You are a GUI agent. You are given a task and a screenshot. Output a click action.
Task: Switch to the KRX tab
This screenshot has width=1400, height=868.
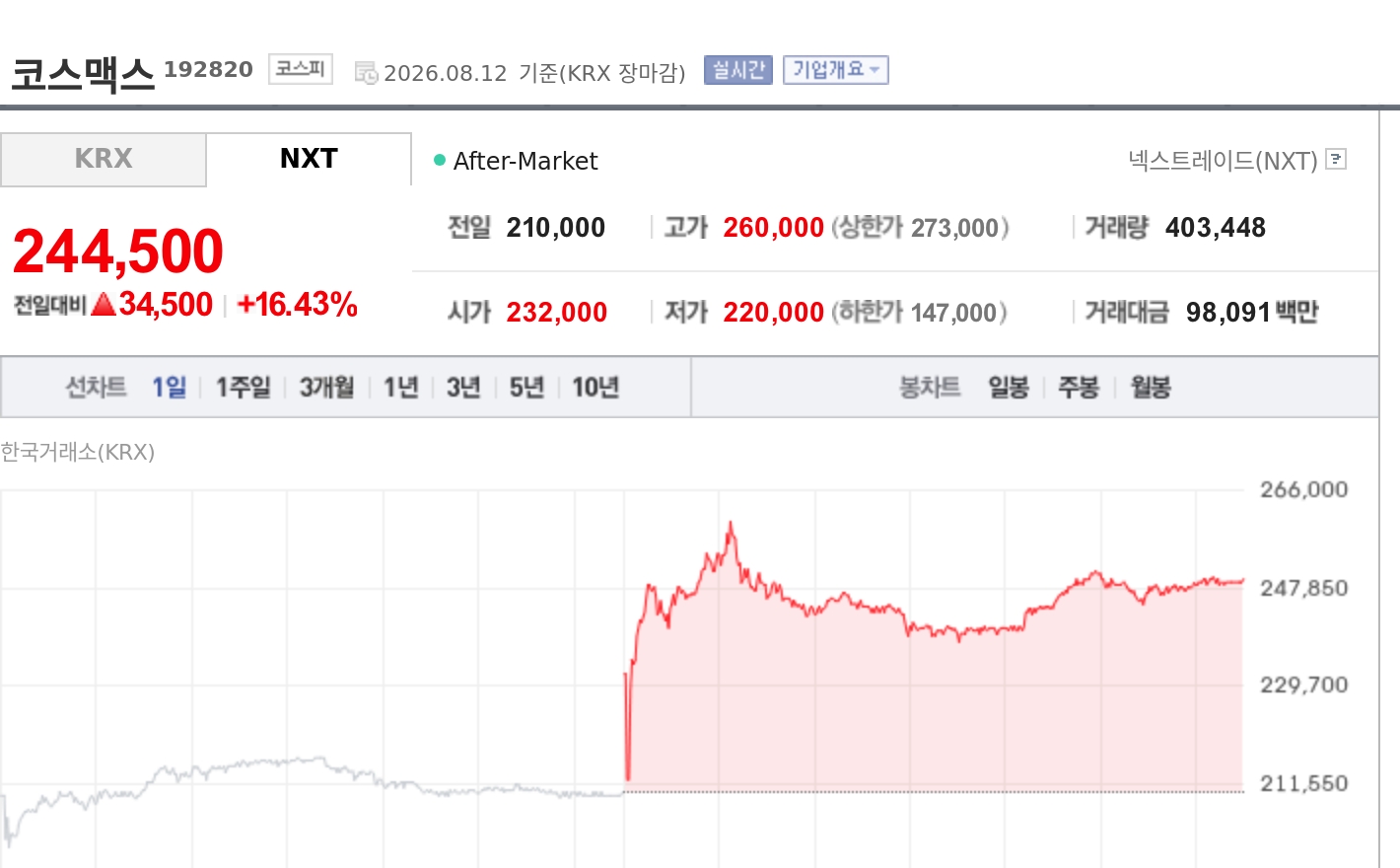104,159
